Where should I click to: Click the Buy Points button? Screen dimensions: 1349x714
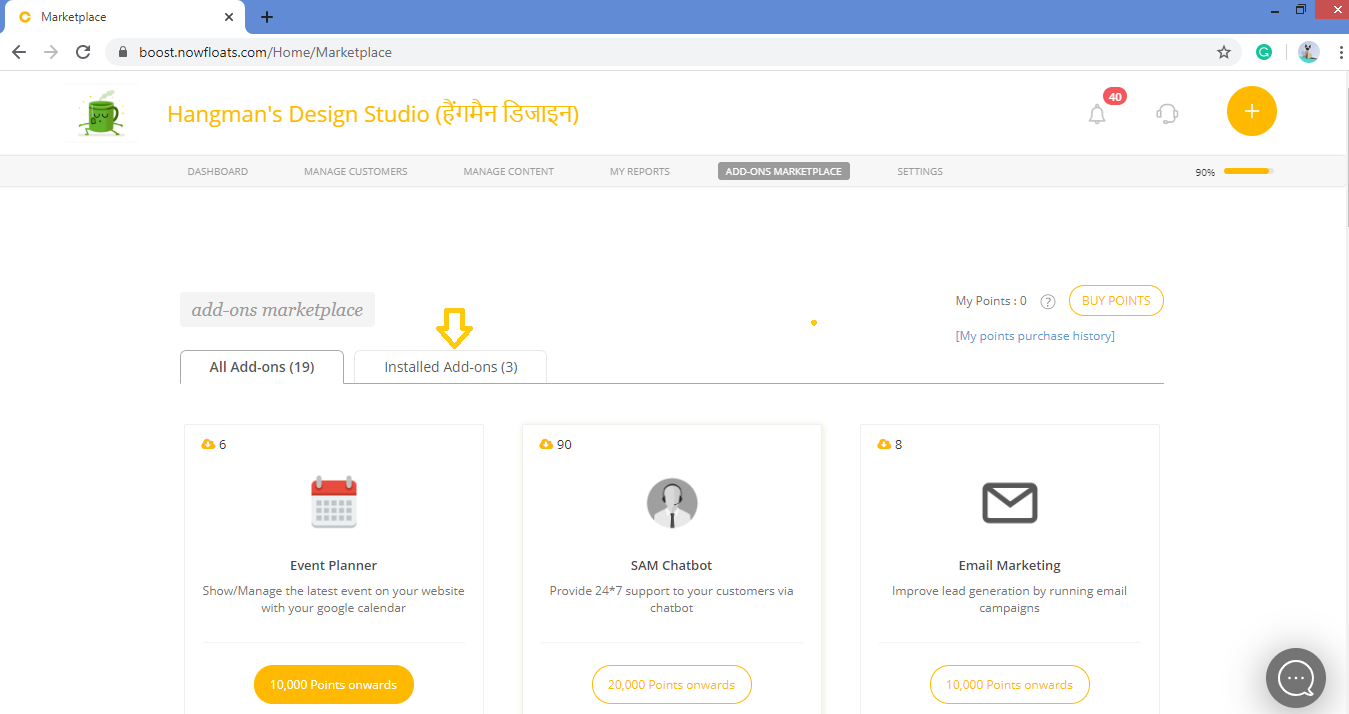click(1116, 301)
